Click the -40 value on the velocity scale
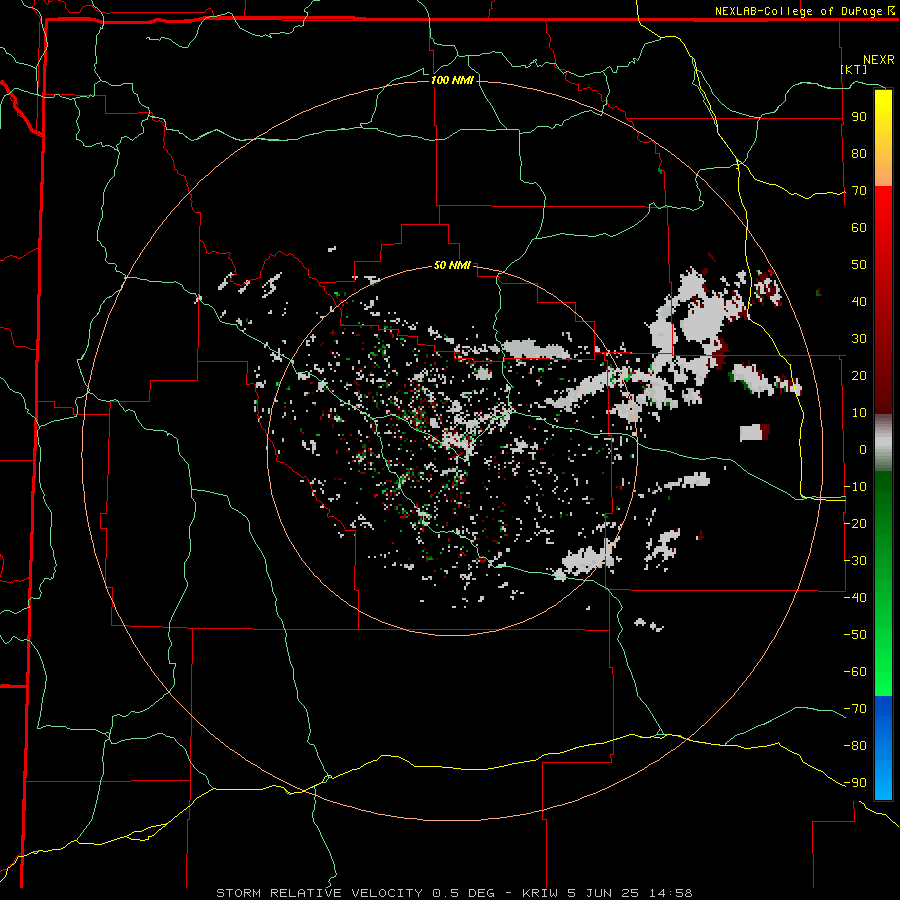 pos(855,598)
